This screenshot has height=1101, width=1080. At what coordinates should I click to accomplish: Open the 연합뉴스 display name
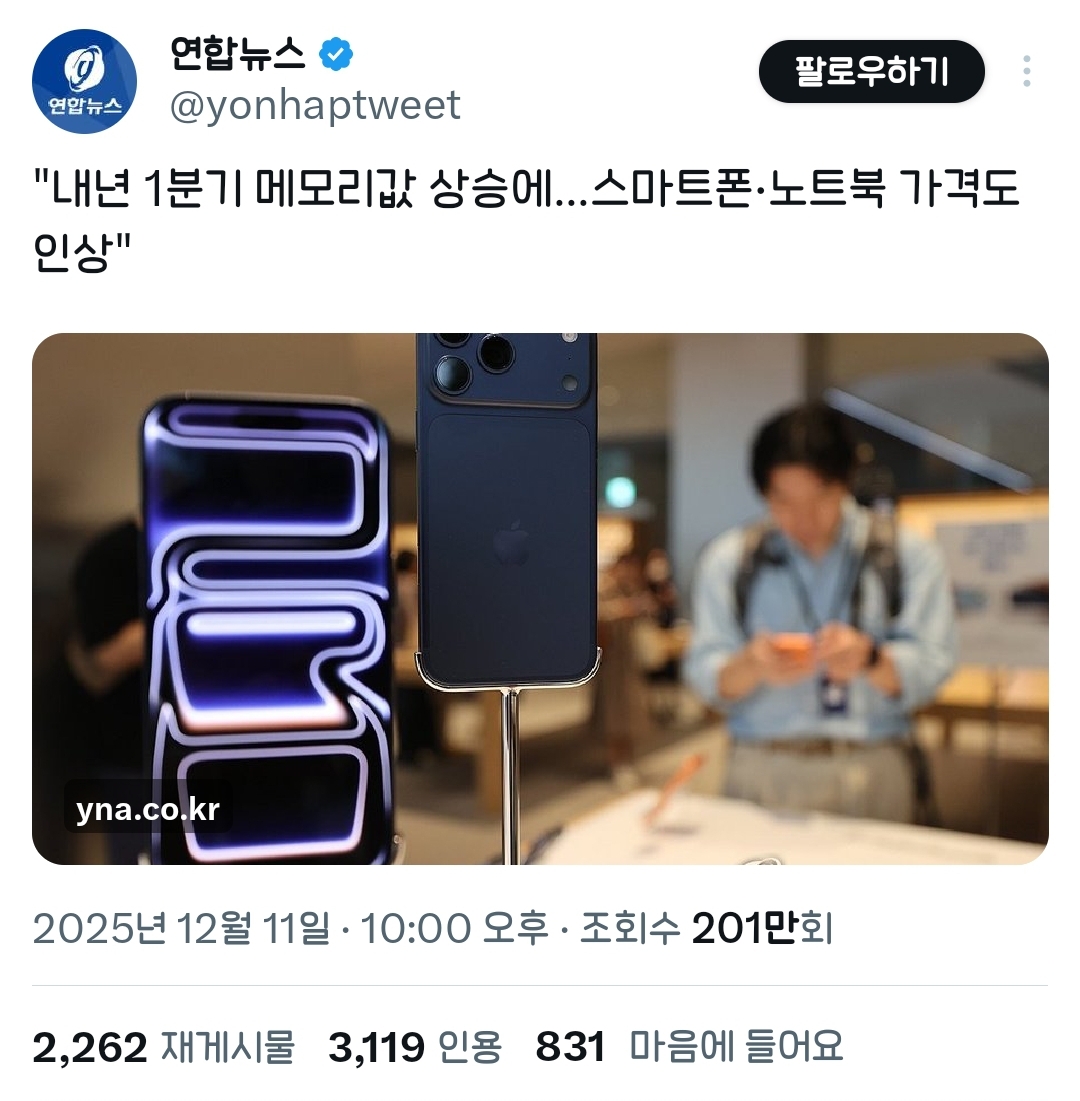237,54
